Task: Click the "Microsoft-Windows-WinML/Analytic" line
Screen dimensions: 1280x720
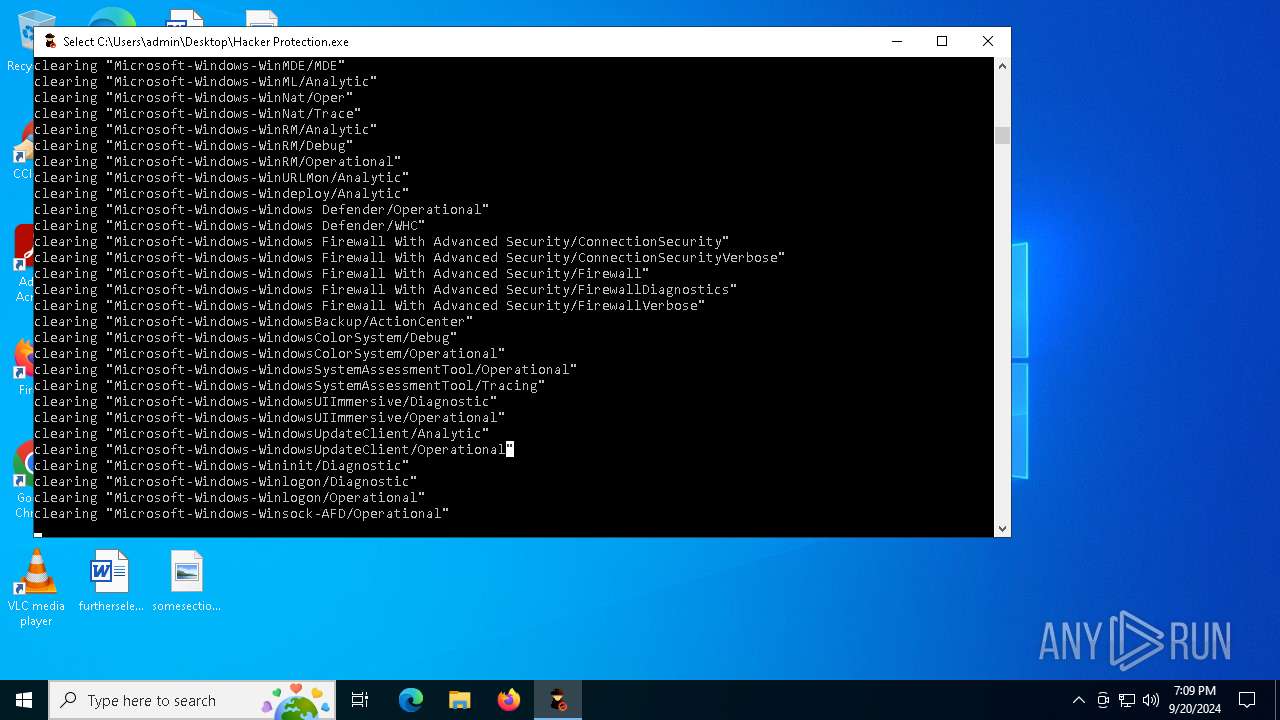Action: [206, 82]
